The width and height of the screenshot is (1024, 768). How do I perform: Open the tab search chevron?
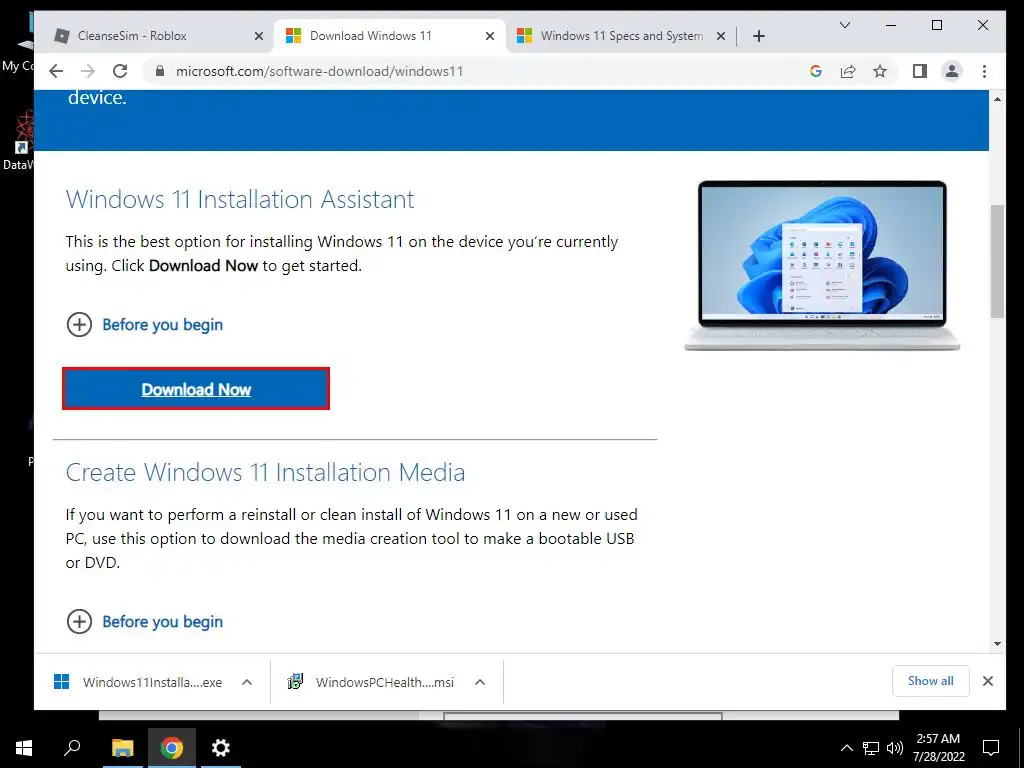[x=844, y=25]
